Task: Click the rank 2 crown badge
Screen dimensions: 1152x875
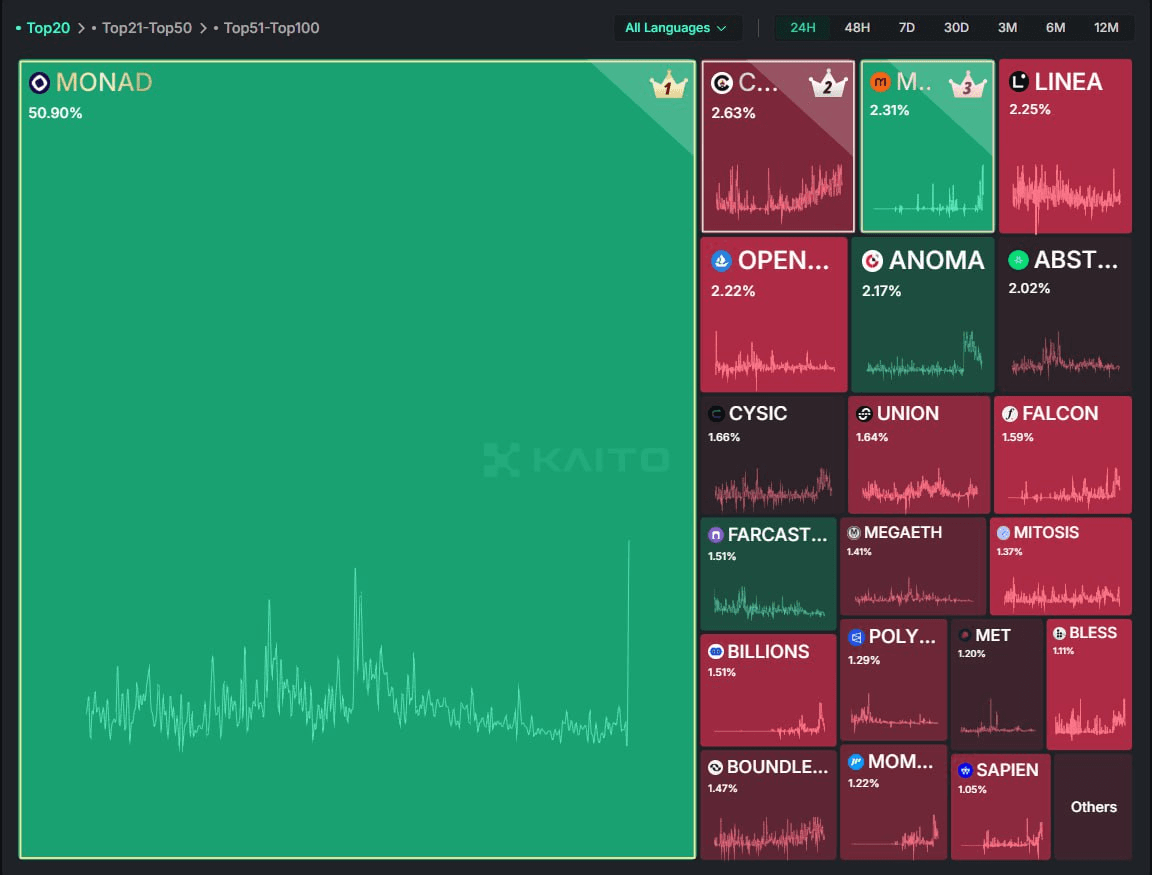Action: [x=828, y=84]
